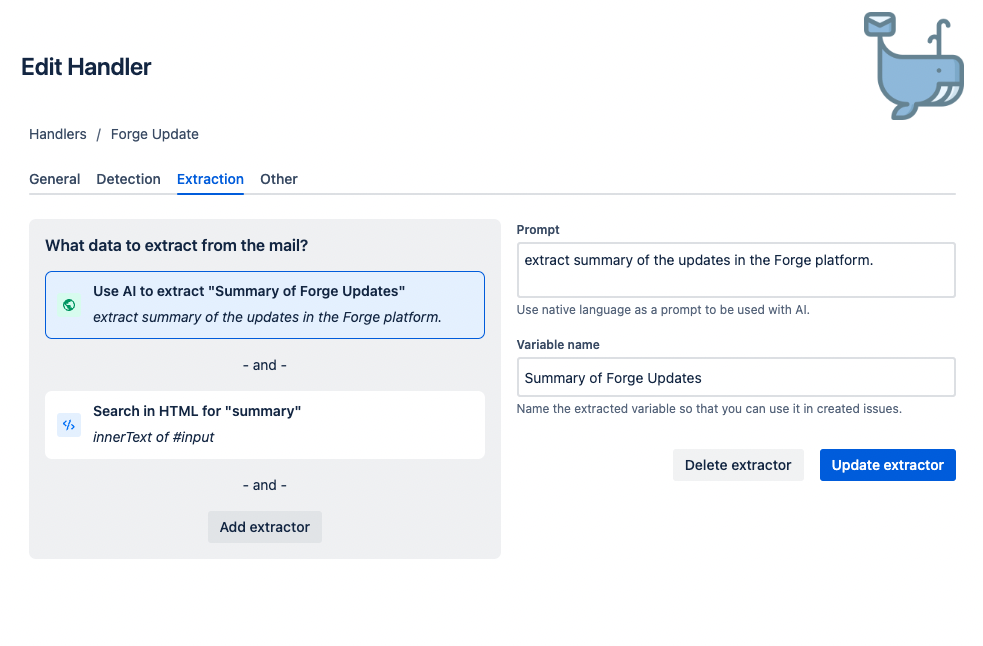Select the Extraction tab

[x=210, y=179]
